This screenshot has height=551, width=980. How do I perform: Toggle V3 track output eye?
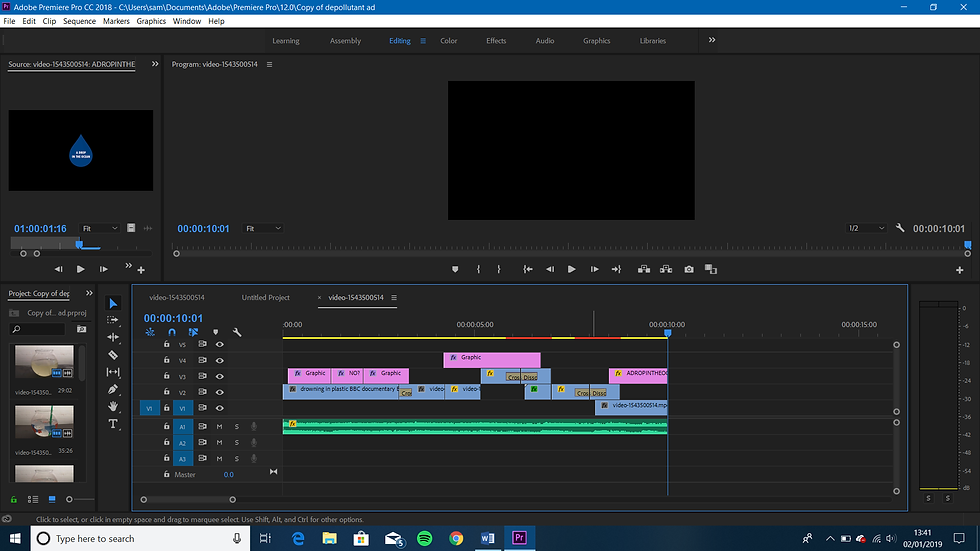coord(219,376)
